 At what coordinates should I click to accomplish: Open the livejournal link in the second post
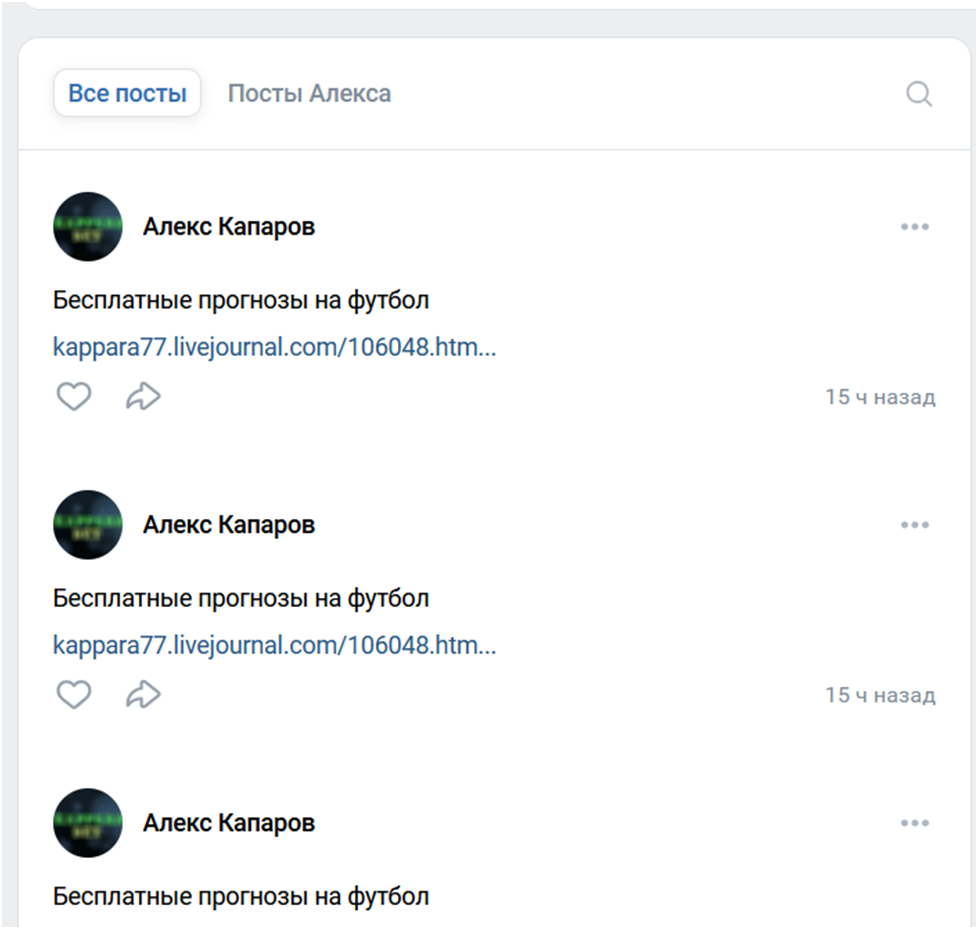274,645
